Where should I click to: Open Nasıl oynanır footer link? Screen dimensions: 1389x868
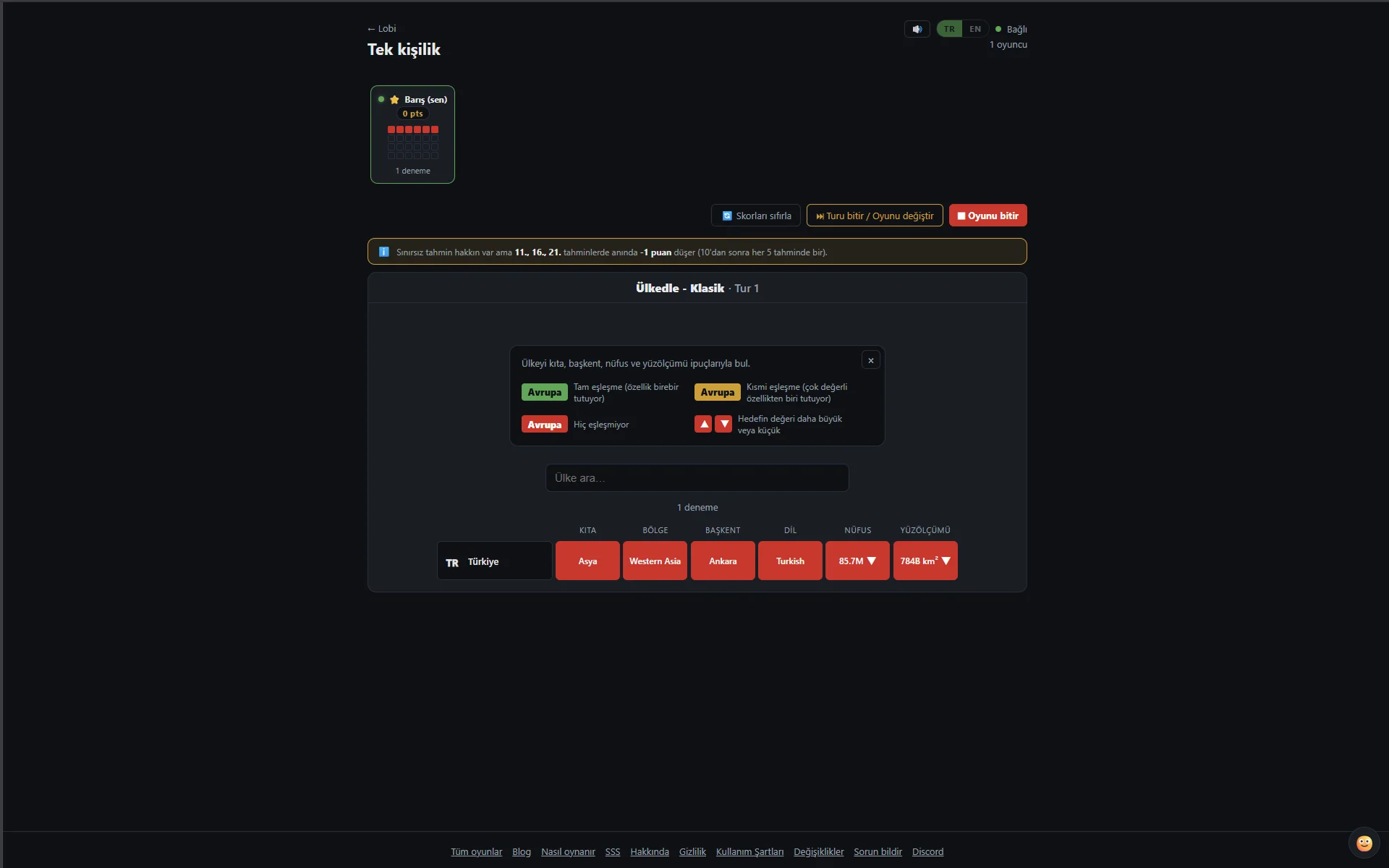568,852
